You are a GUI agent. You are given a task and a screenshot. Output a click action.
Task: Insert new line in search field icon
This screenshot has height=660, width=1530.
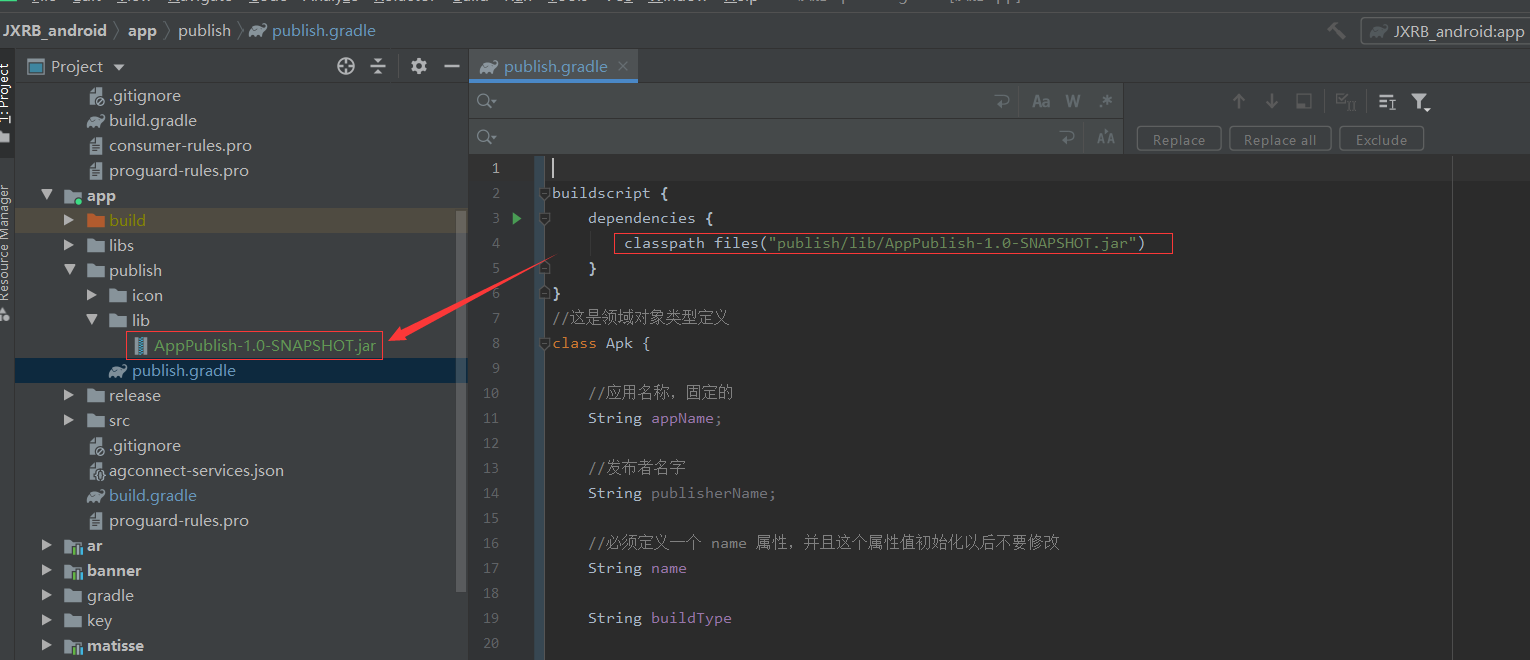coord(1002,101)
